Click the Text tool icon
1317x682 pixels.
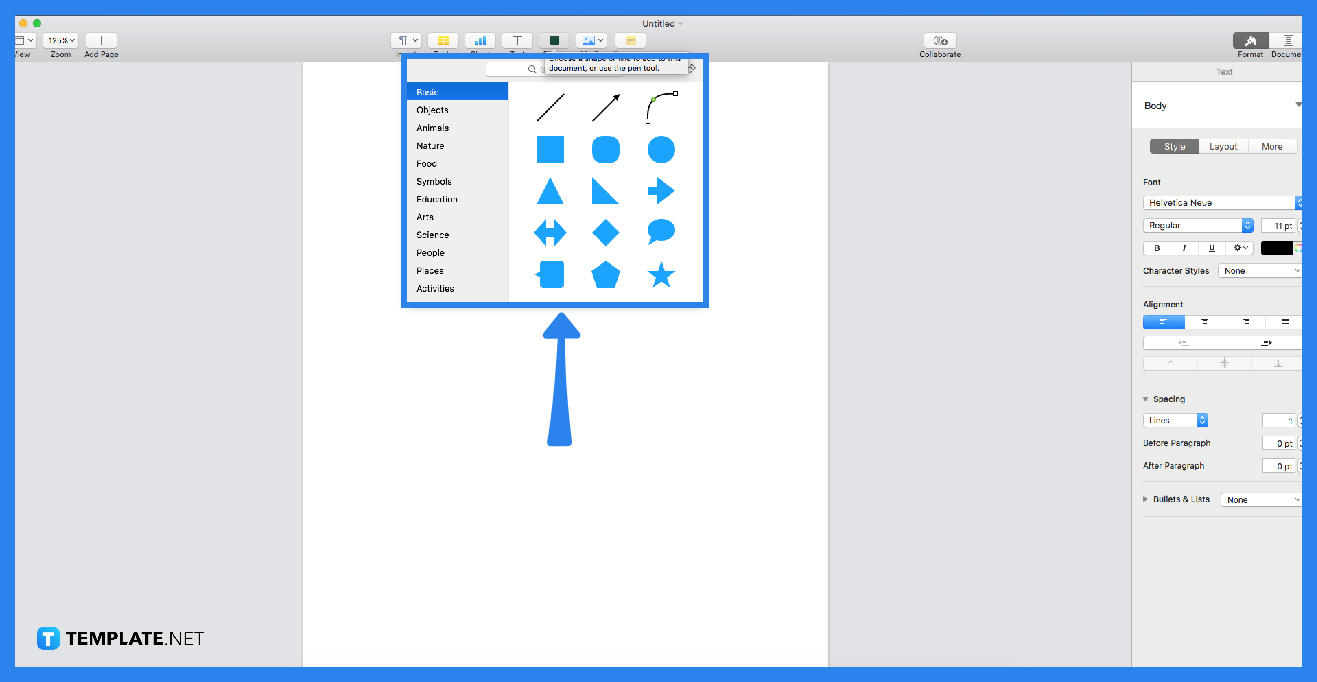(516, 40)
